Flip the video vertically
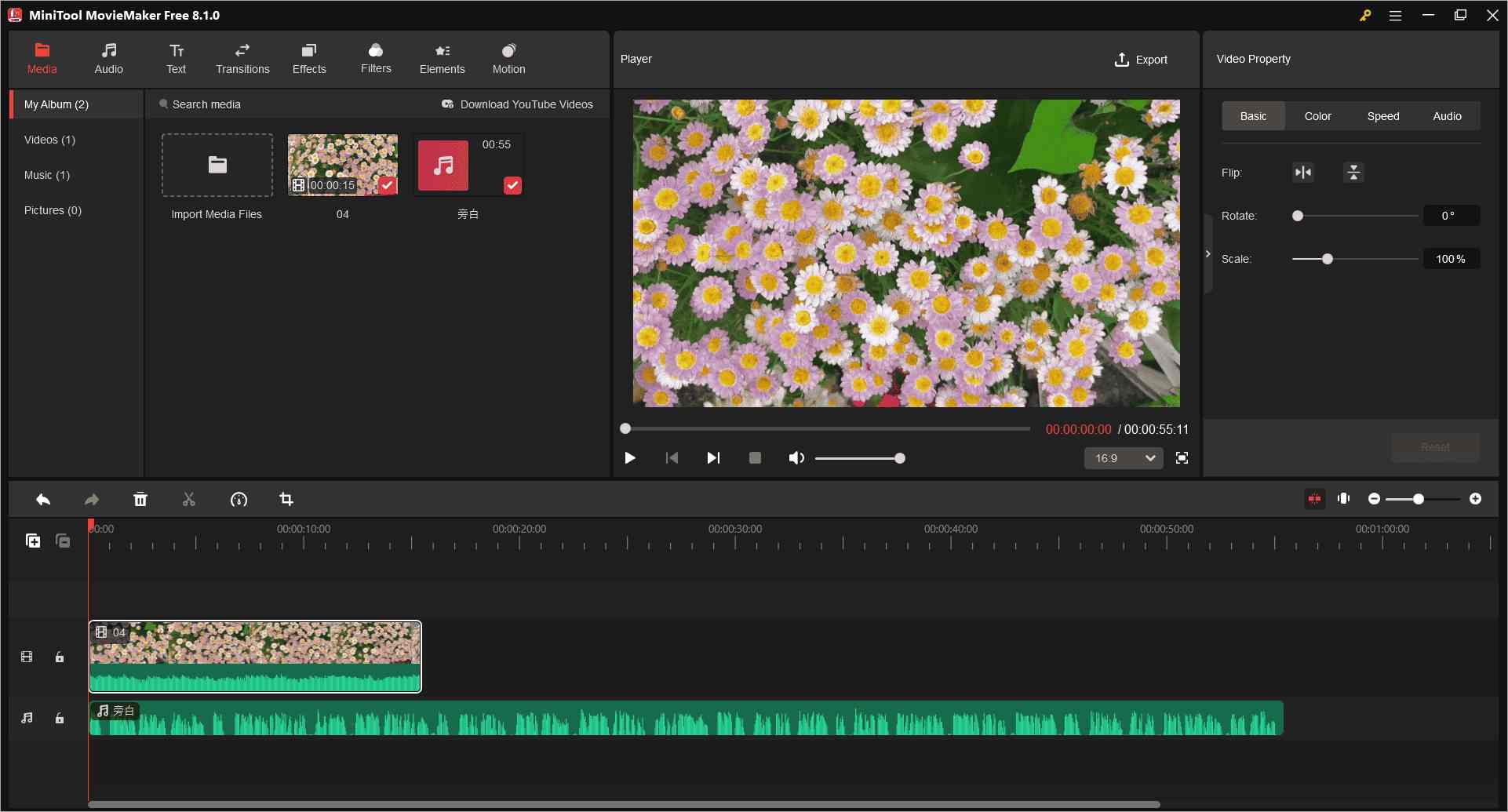This screenshot has width=1508, height=812. coord(1353,173)
